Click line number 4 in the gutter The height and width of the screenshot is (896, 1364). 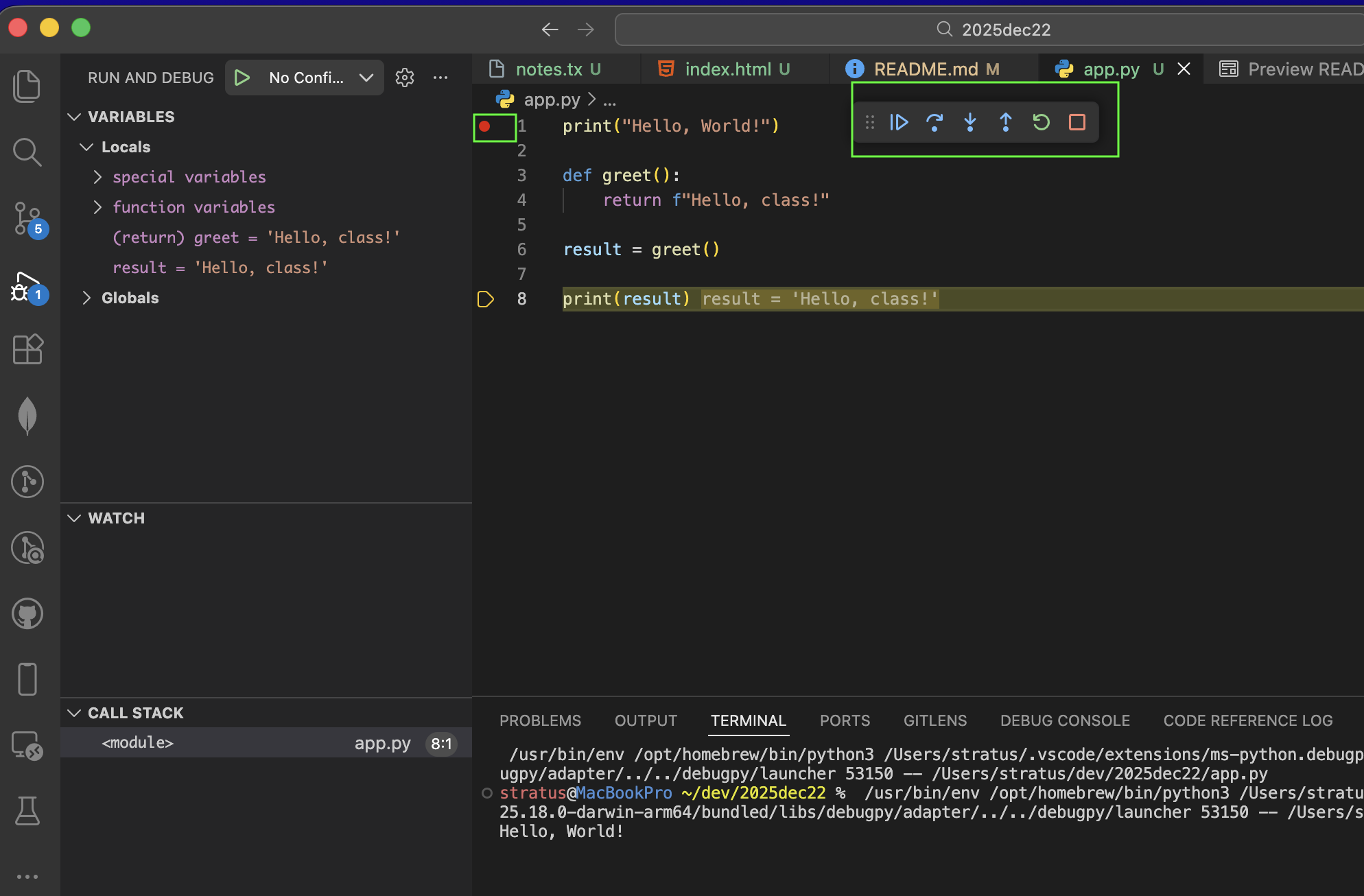(521, 200)
